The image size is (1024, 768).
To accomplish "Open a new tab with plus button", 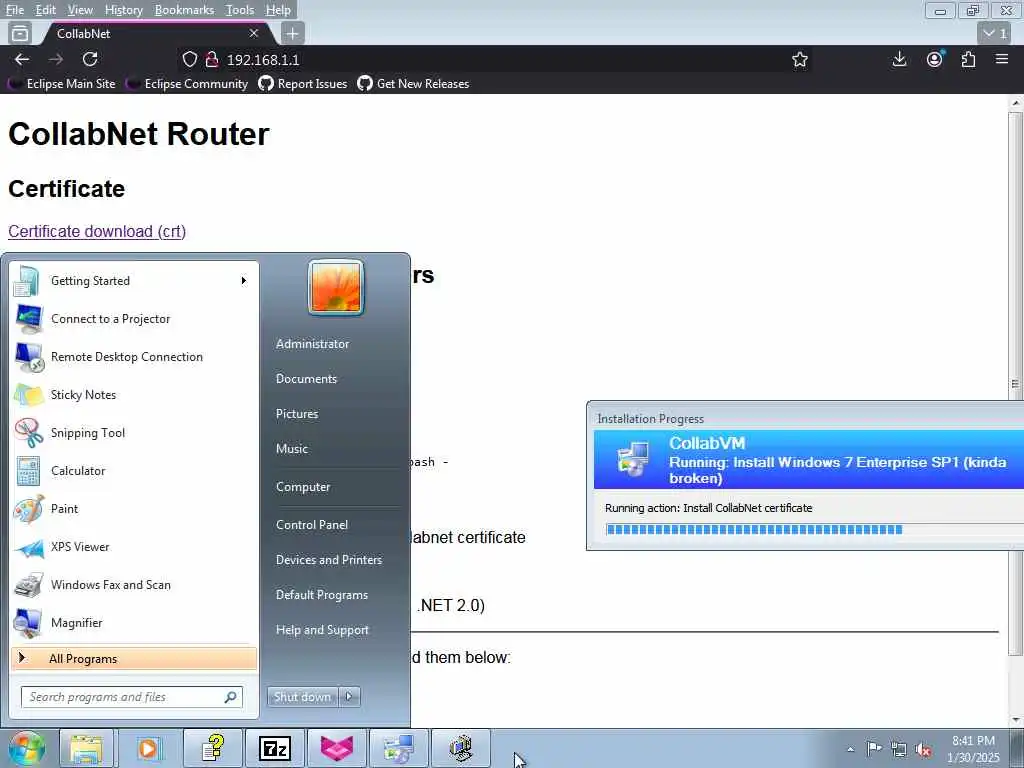I will click(293, 33).
